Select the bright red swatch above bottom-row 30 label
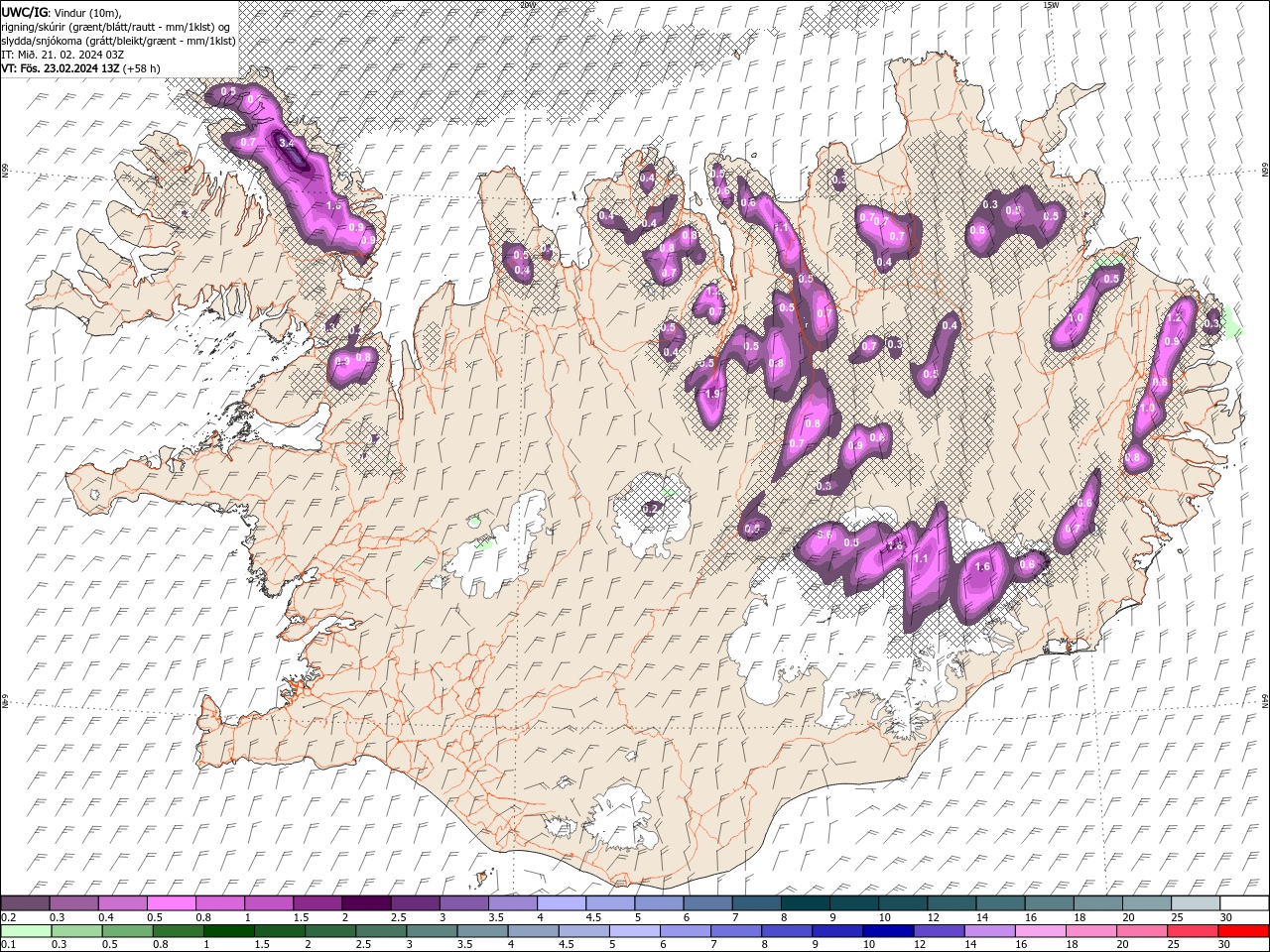The width and height of the screenshot is (1270, 952). click(x=1244, y=931)
